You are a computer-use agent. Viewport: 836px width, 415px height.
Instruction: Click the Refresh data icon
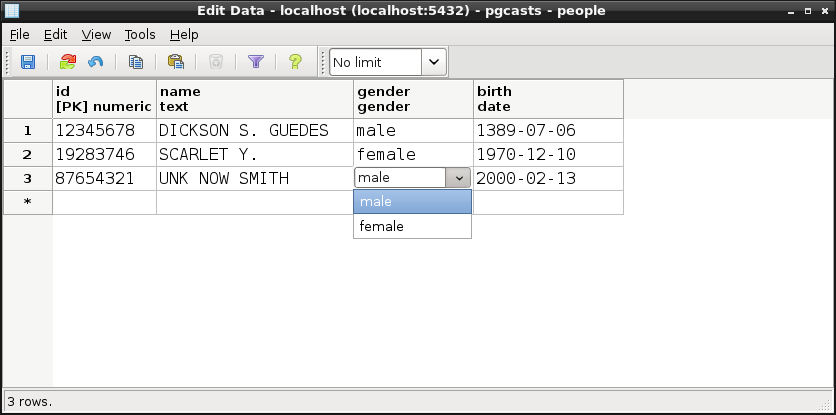[x=68, y=62]
